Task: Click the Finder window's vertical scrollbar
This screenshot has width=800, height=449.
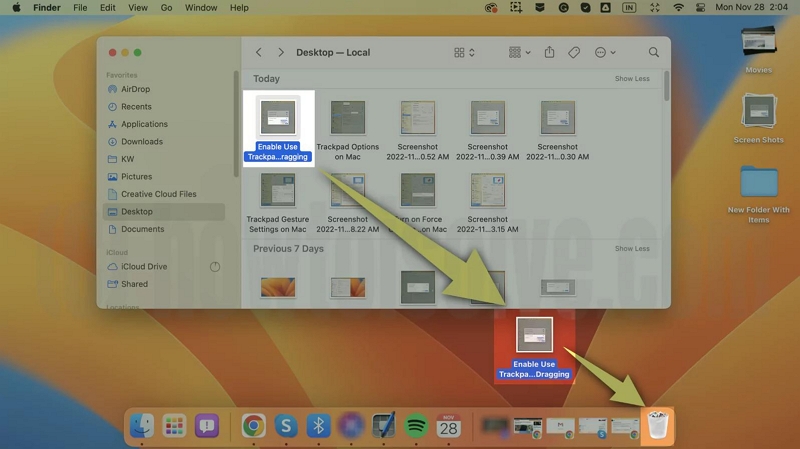Action: 666,86
